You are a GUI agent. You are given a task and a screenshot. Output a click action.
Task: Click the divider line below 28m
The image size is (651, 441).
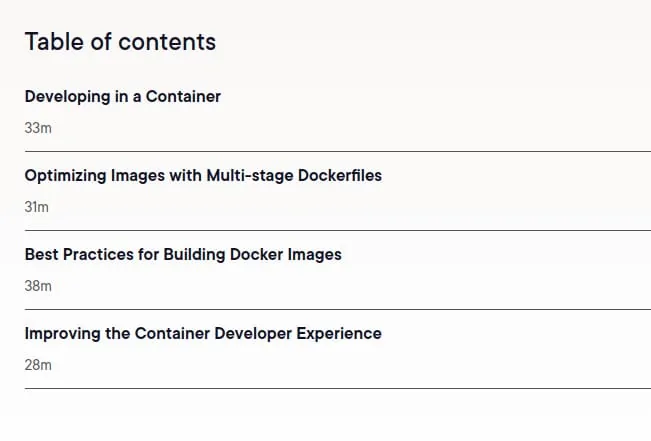[338, 389]
